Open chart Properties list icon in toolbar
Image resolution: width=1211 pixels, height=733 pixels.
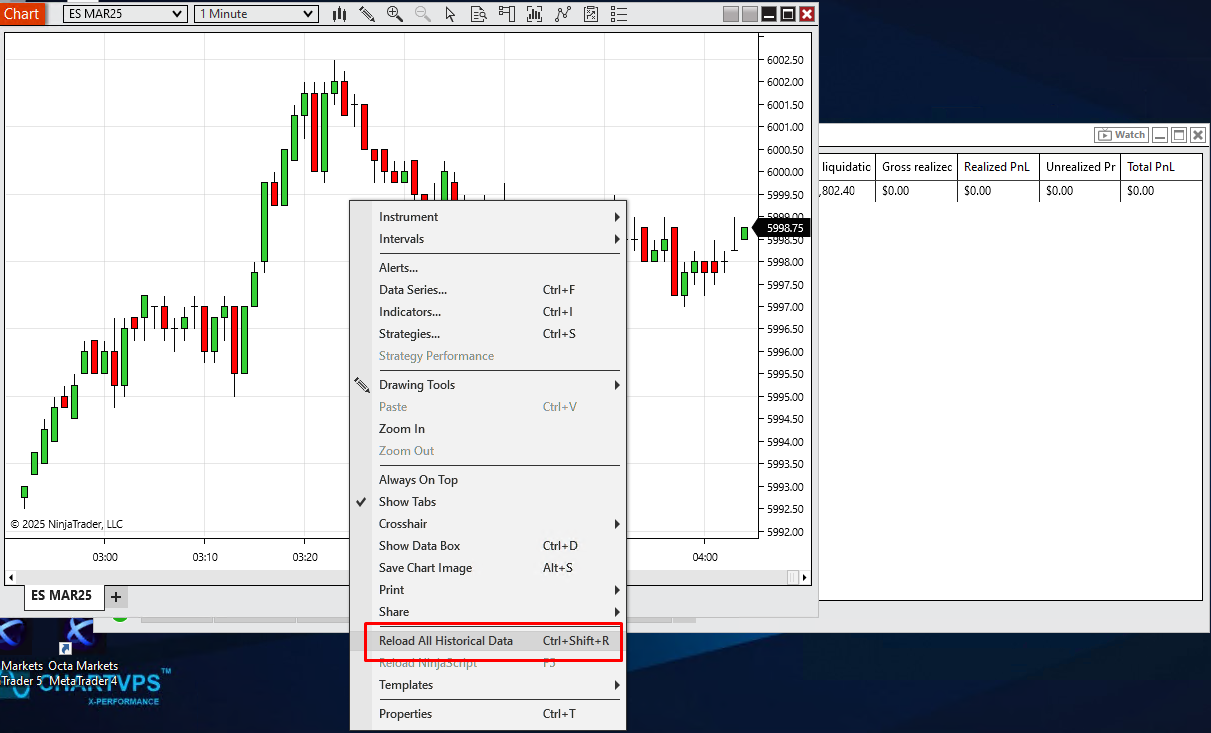tap(619, 14)
